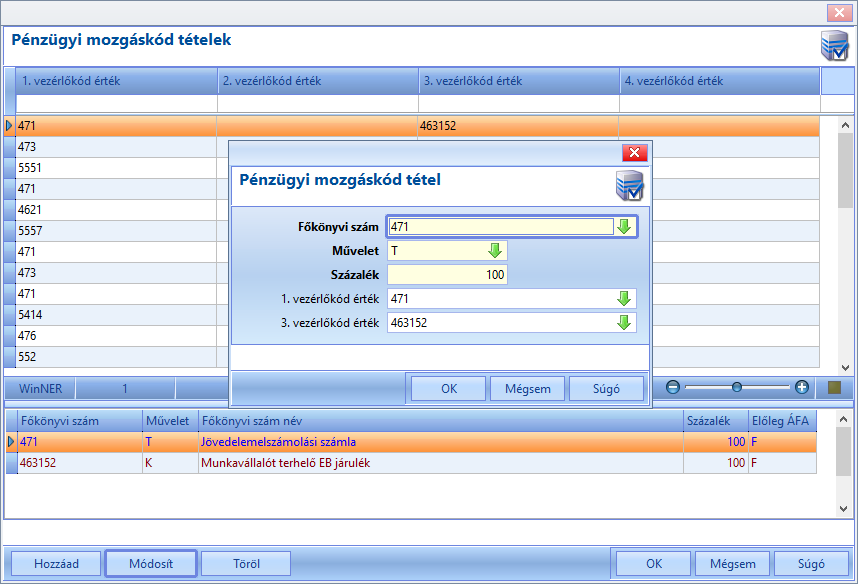The image size is (858, 584).
Task: Click the Főkönyvi szám input field
Action: [501, 227]
